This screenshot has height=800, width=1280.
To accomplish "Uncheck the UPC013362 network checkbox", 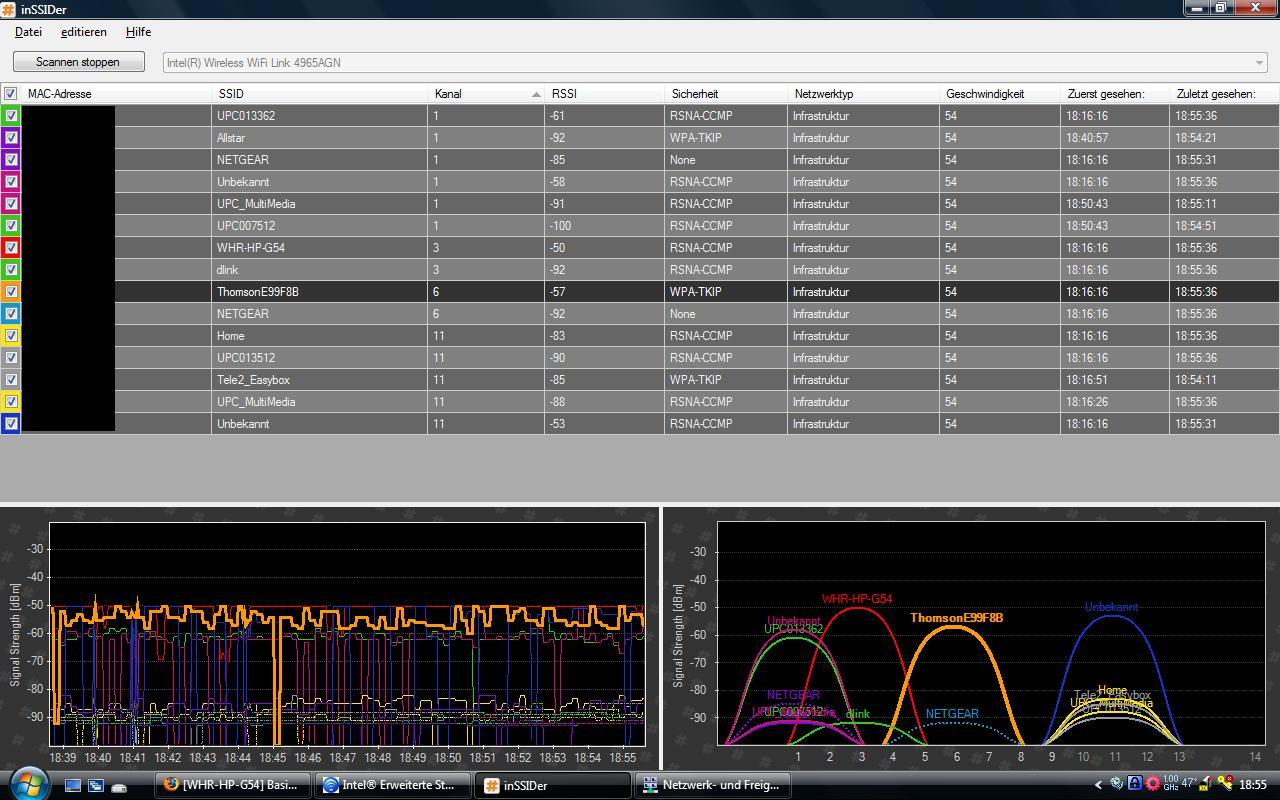I will (11, 115).
